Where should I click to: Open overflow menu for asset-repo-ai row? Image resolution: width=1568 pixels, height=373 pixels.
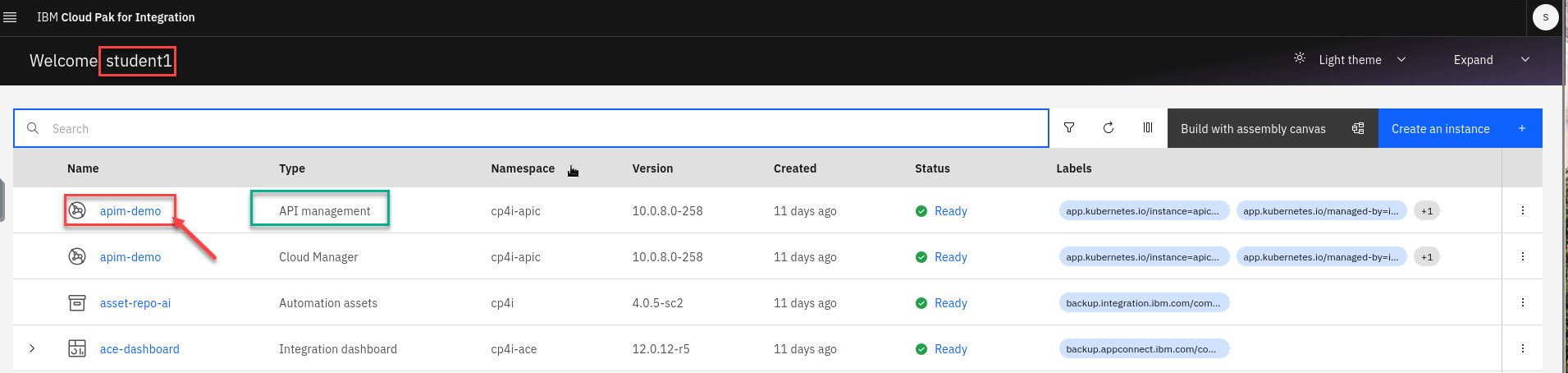pos(1522,302)
